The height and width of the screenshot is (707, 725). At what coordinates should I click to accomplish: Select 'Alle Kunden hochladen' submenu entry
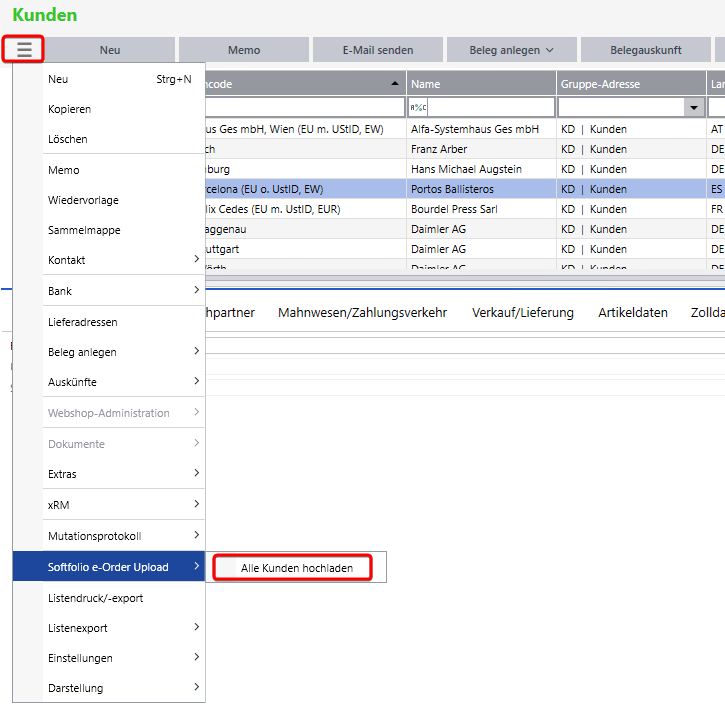(x=296, y=567)
